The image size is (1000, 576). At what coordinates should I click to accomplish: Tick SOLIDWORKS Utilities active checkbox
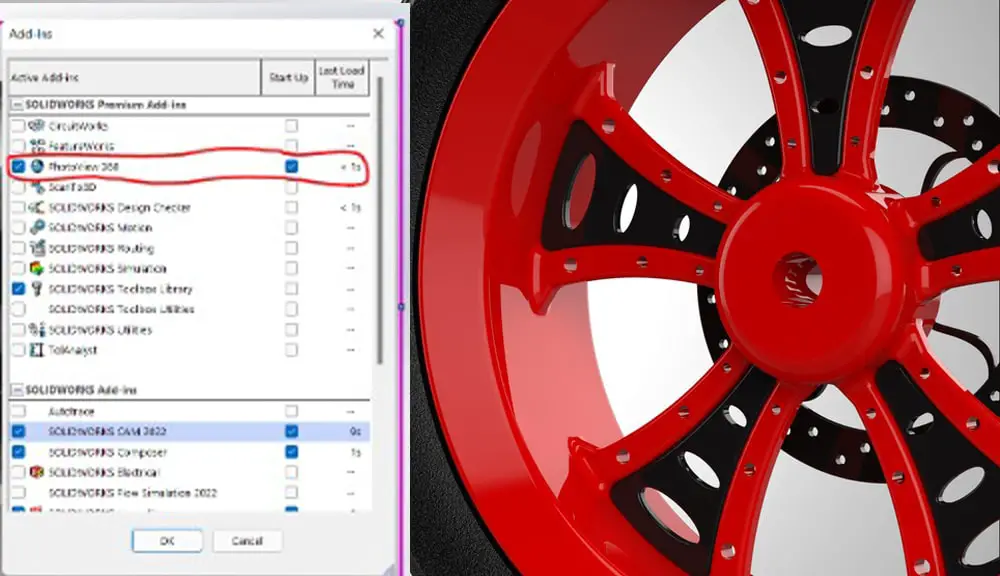(x=18, y=330)
